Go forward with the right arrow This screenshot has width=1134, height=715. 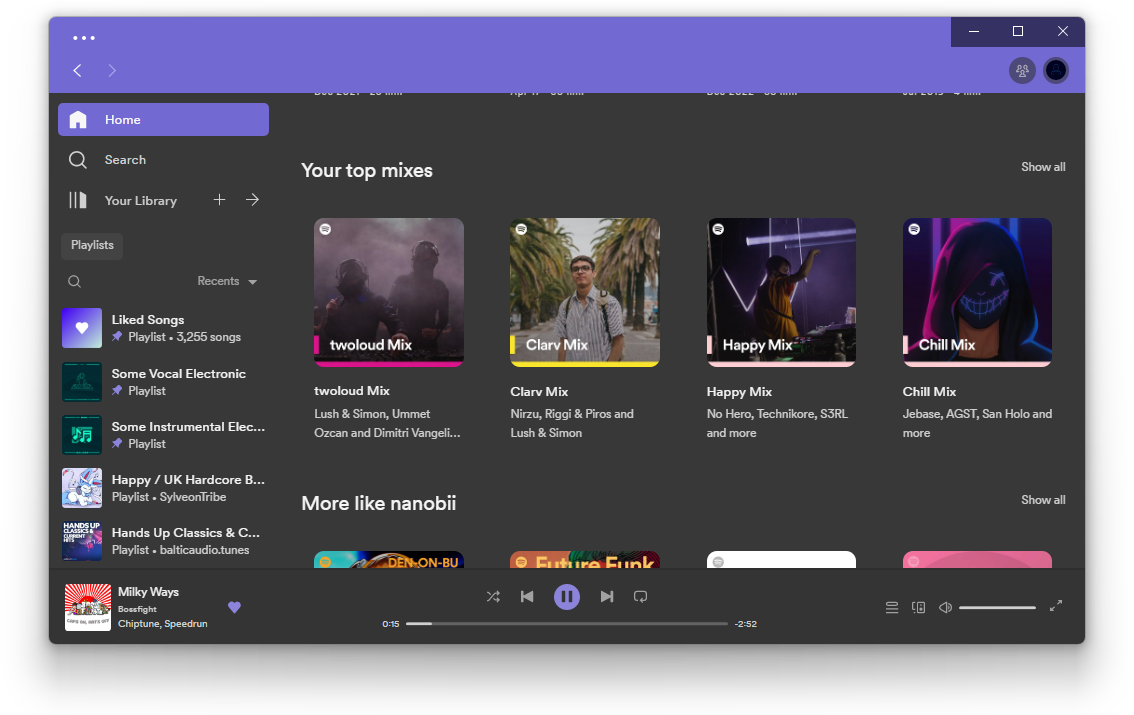point(112,70)
